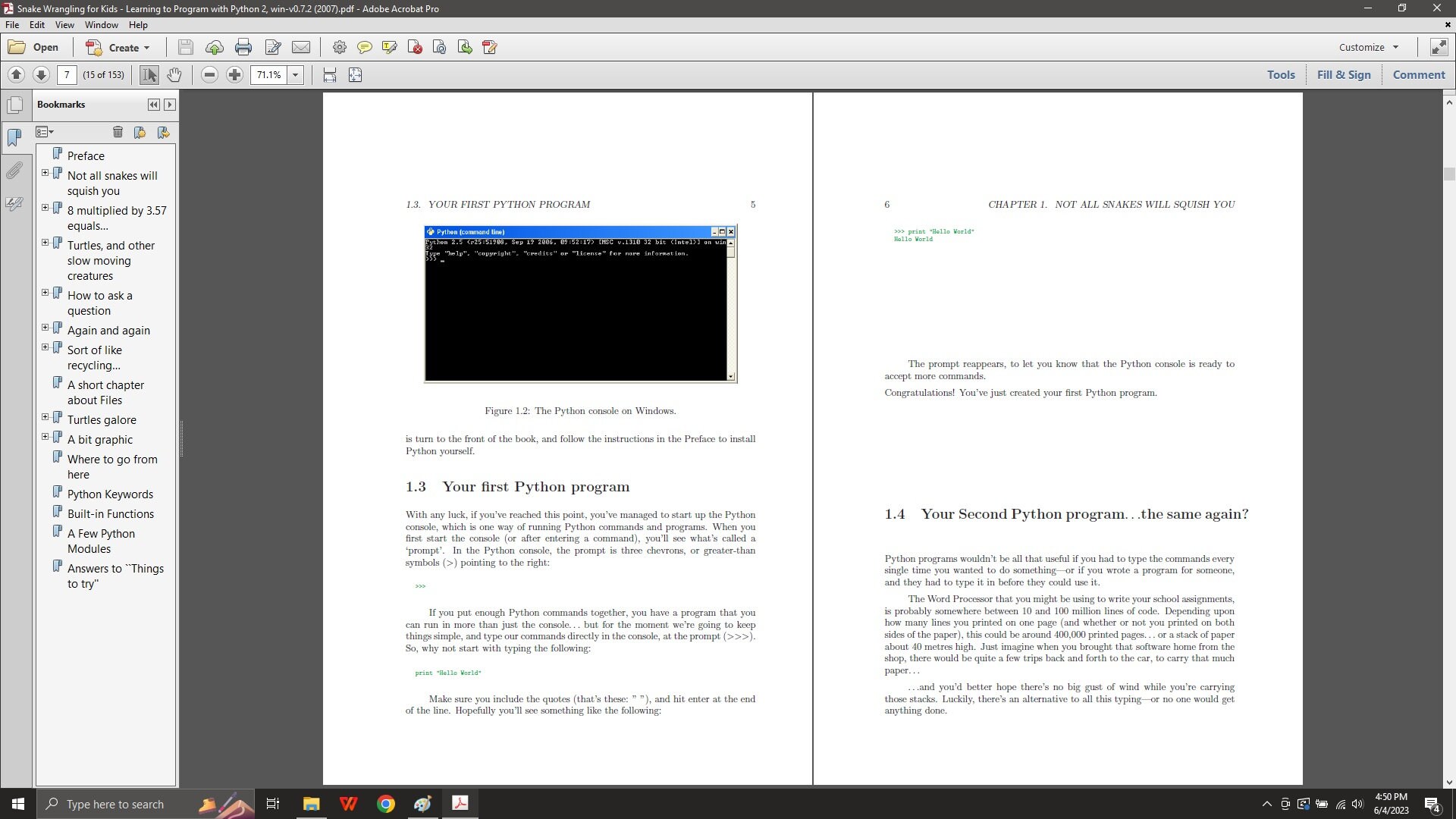Open the zoom percentage dropdown

[x=296, y=74]
